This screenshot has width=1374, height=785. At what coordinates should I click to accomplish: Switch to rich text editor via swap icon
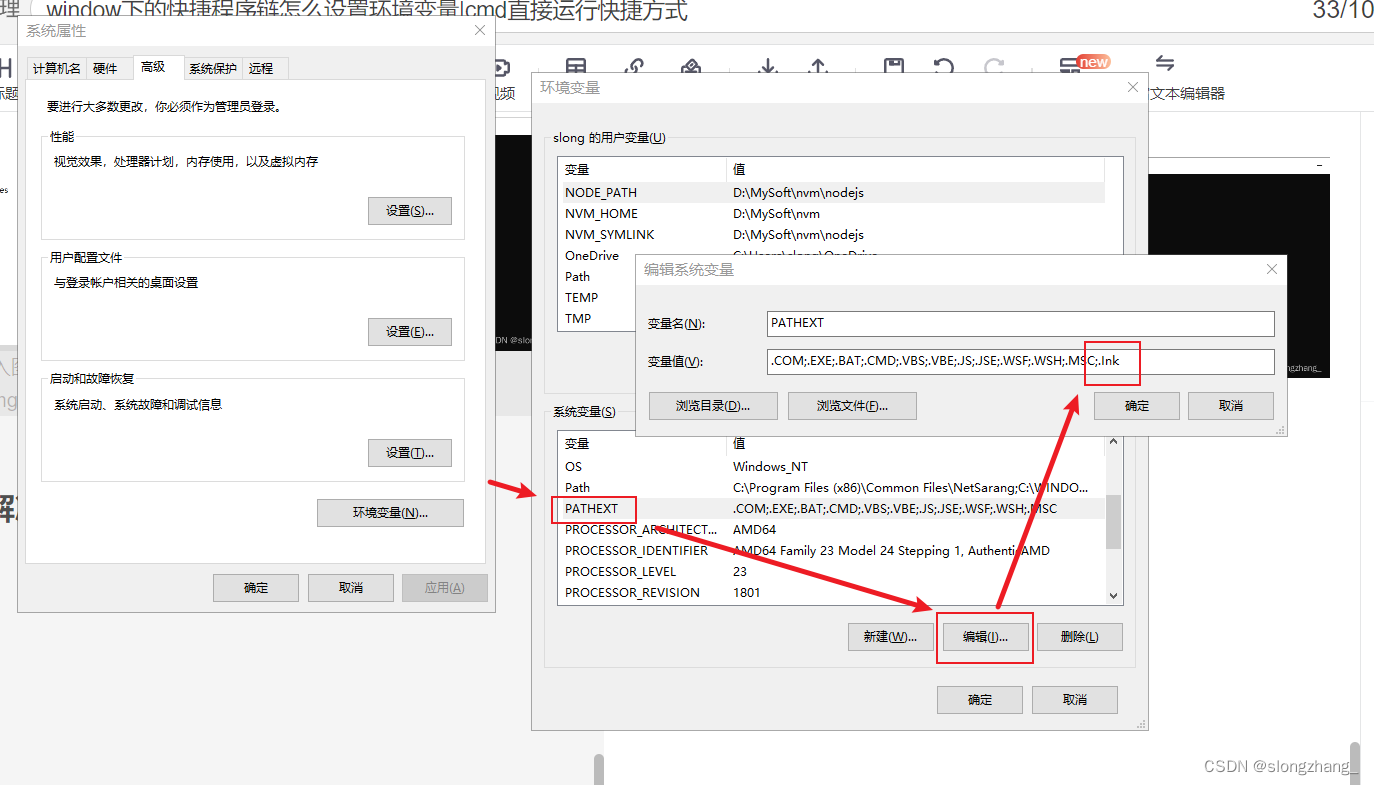tap(1164, 64)
